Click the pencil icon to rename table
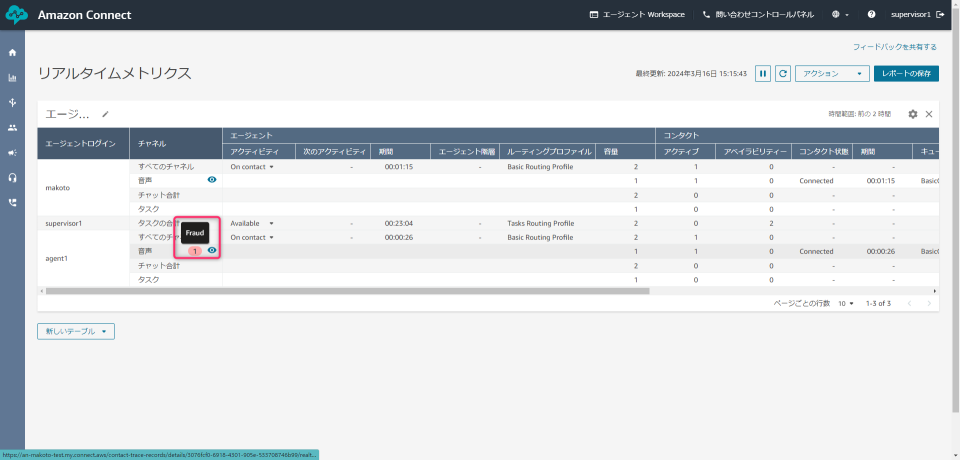This screenshot has width=960, height=460. point(105,114)
